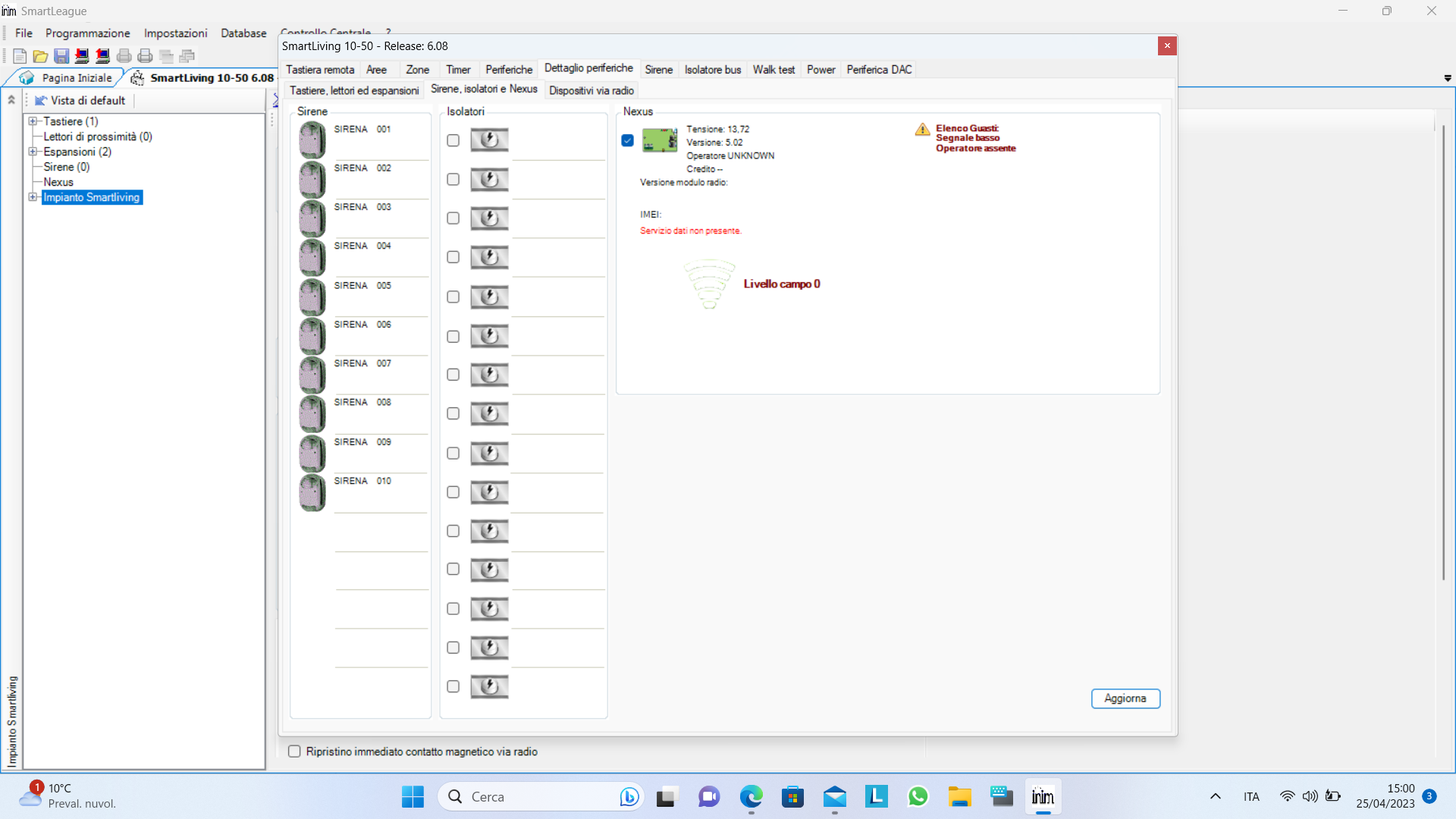Expand the Tastiere (1) tree node

pos(33,121)
